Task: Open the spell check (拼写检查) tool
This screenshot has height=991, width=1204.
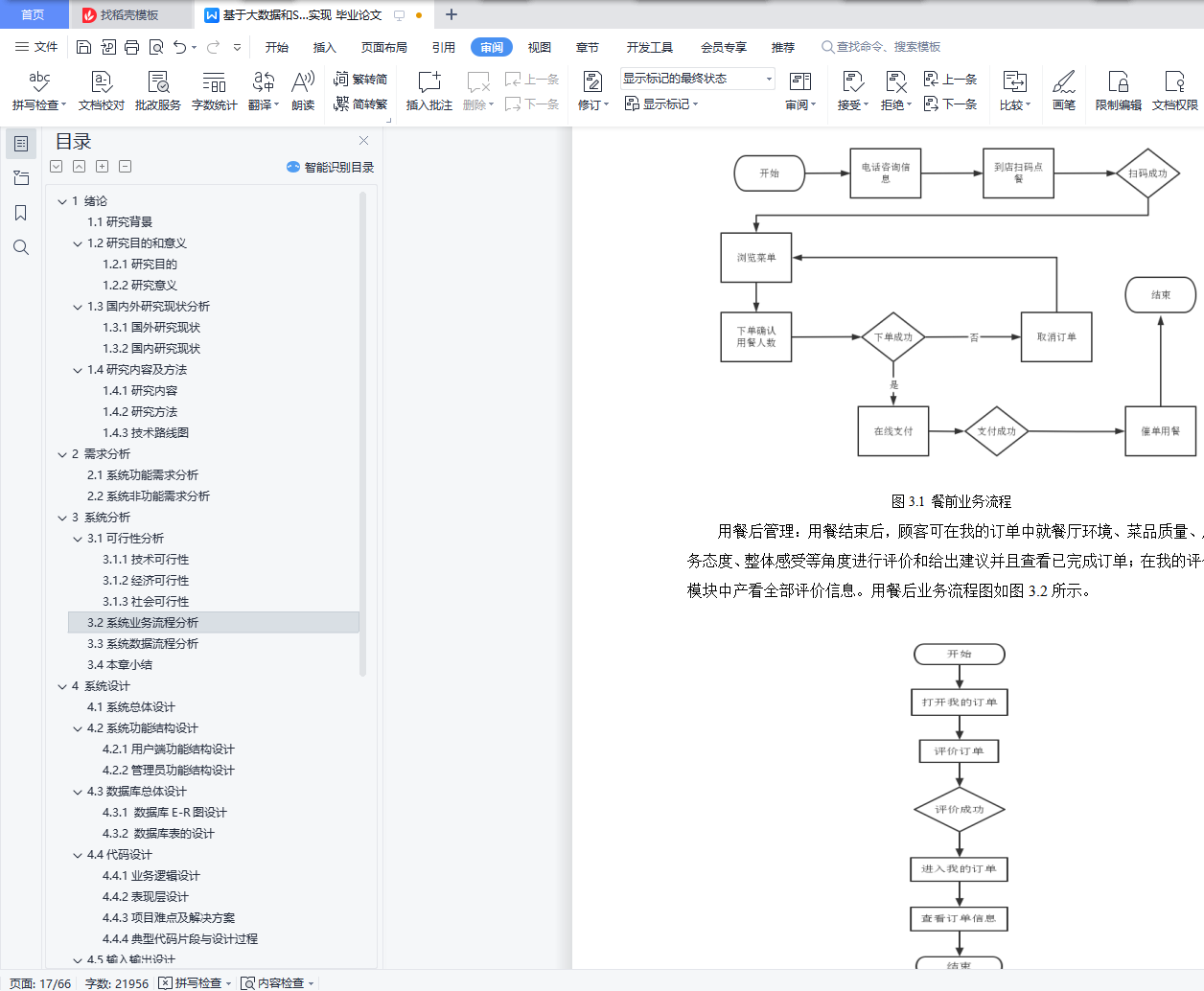Action: (38, 91)
